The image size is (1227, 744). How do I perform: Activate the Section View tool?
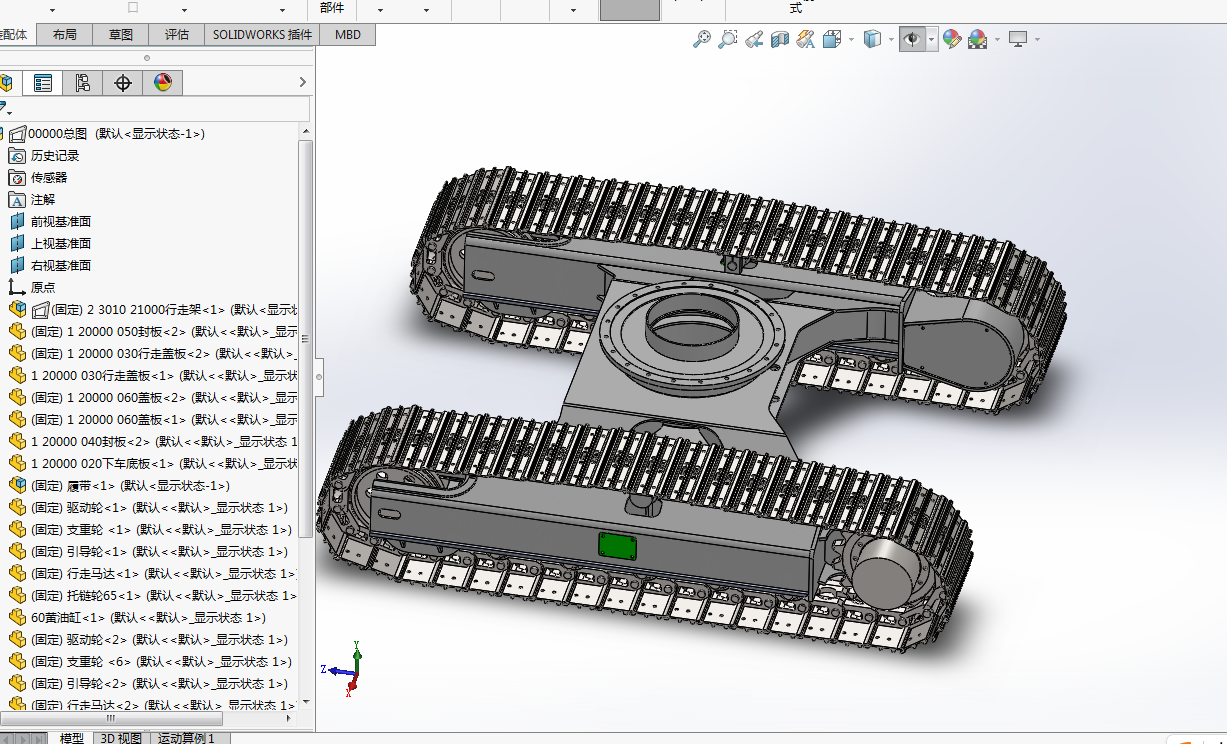tap(780, 39)
